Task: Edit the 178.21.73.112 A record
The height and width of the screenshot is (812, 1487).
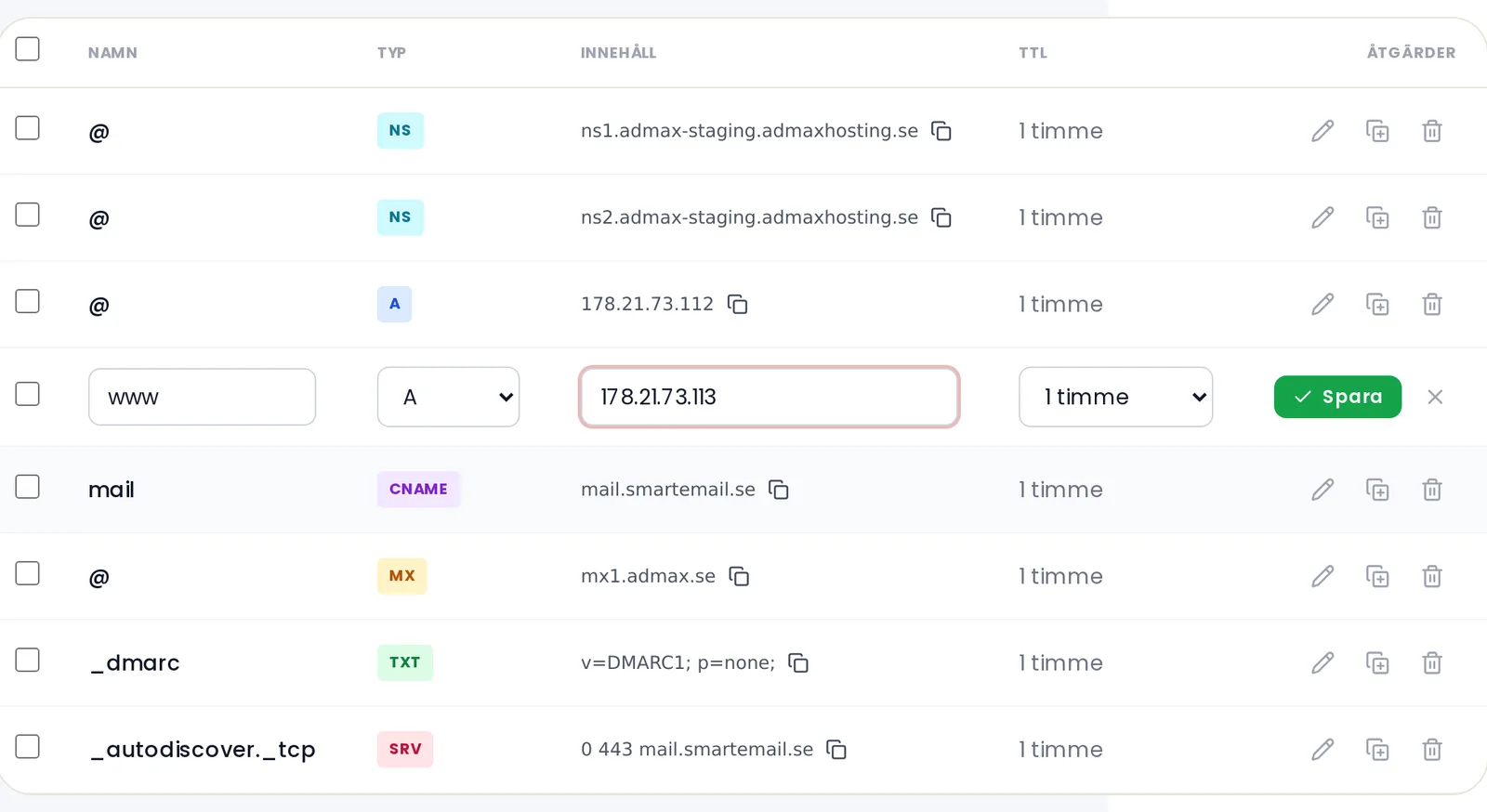Action: 1323,304
